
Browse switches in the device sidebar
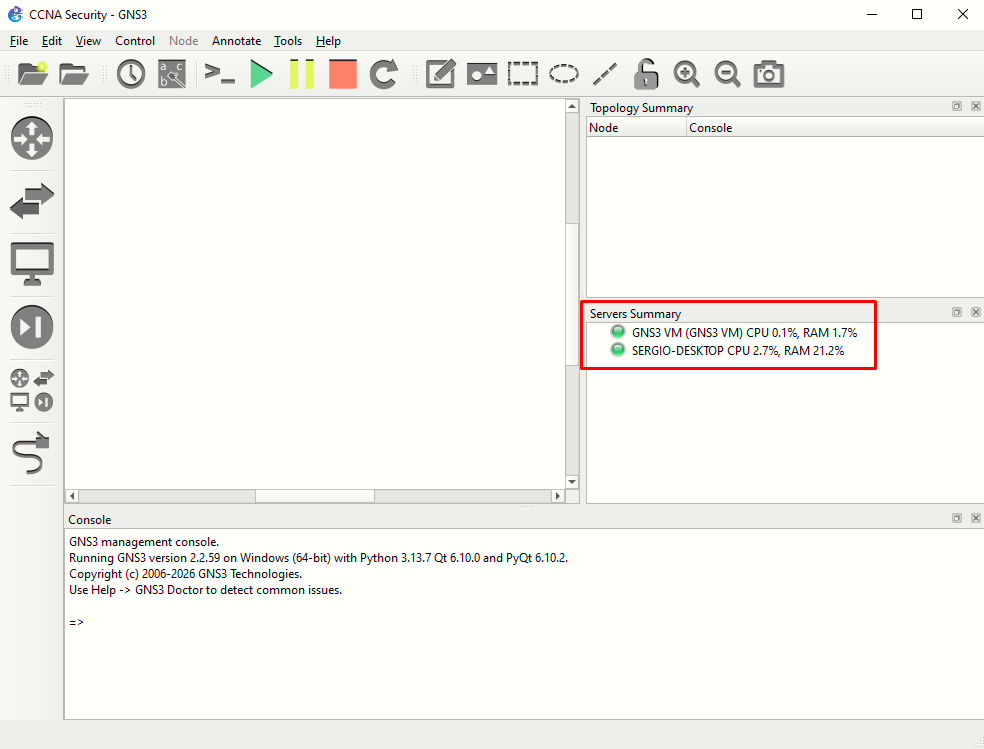coord(32,201)
